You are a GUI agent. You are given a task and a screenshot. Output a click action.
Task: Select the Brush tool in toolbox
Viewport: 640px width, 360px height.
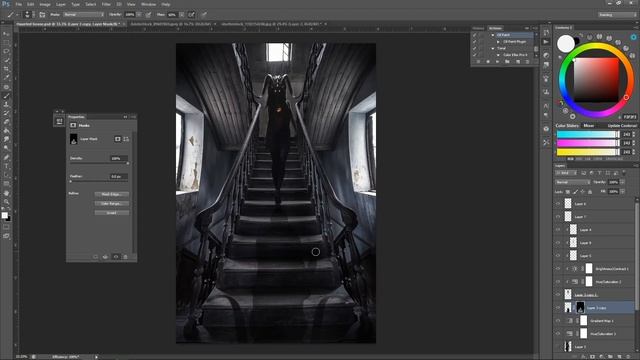click(6, 96)
